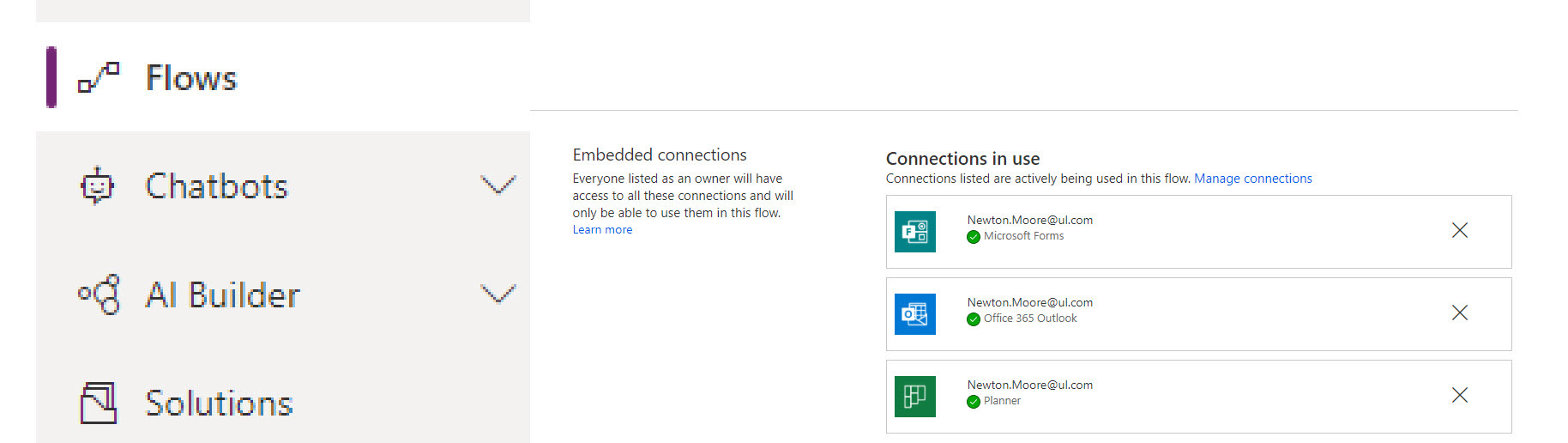This screenshot has width=1568, height=443.
Task: Open the Solutions navigation item
Action: [x=283, y=404]
